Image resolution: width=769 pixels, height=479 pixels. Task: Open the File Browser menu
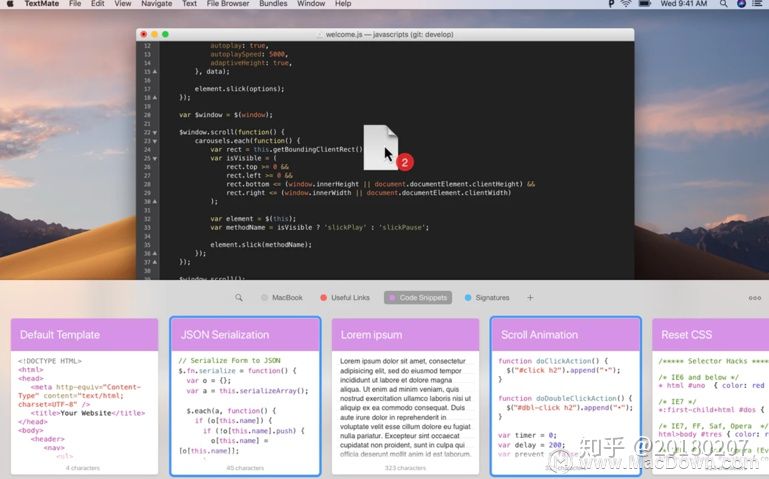(x=227, y=4)
